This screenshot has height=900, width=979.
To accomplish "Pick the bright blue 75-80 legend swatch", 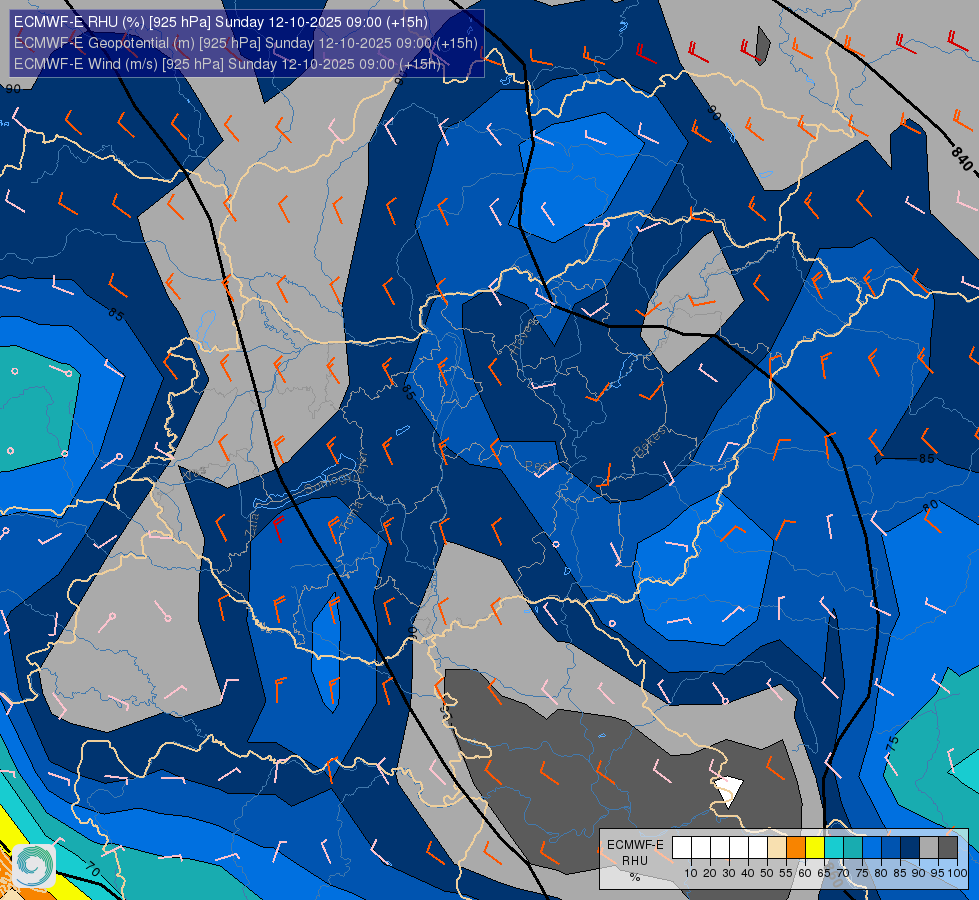I will pyautogui.click(x=872, y=848).
